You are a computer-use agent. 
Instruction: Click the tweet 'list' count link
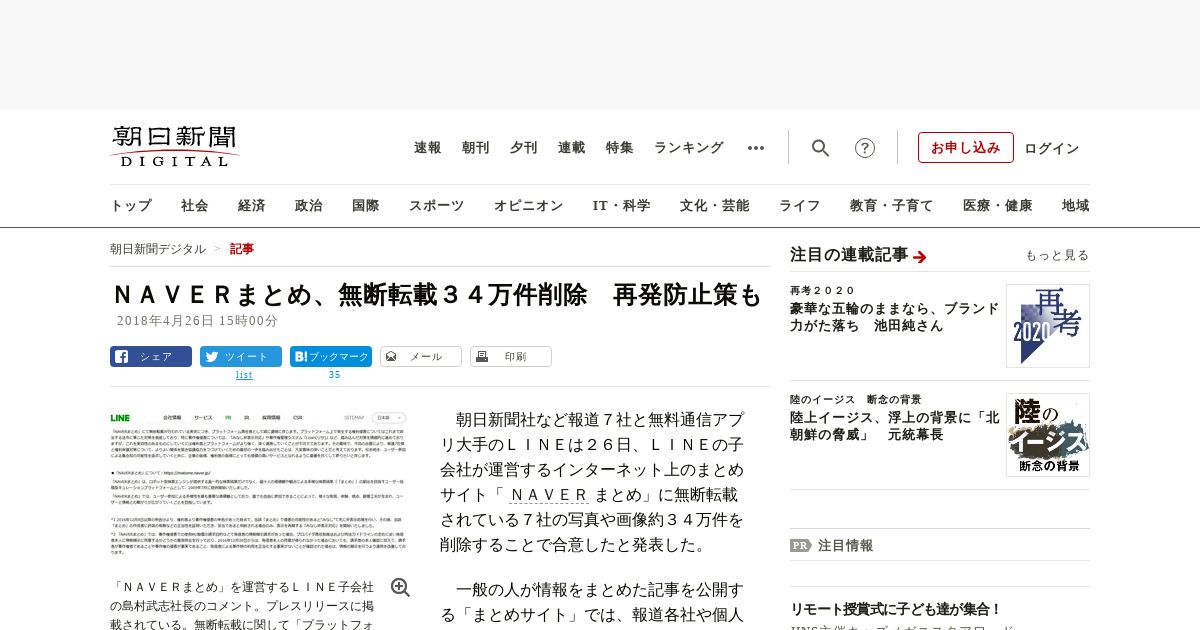pyautogui.click(x=244, y=375)
